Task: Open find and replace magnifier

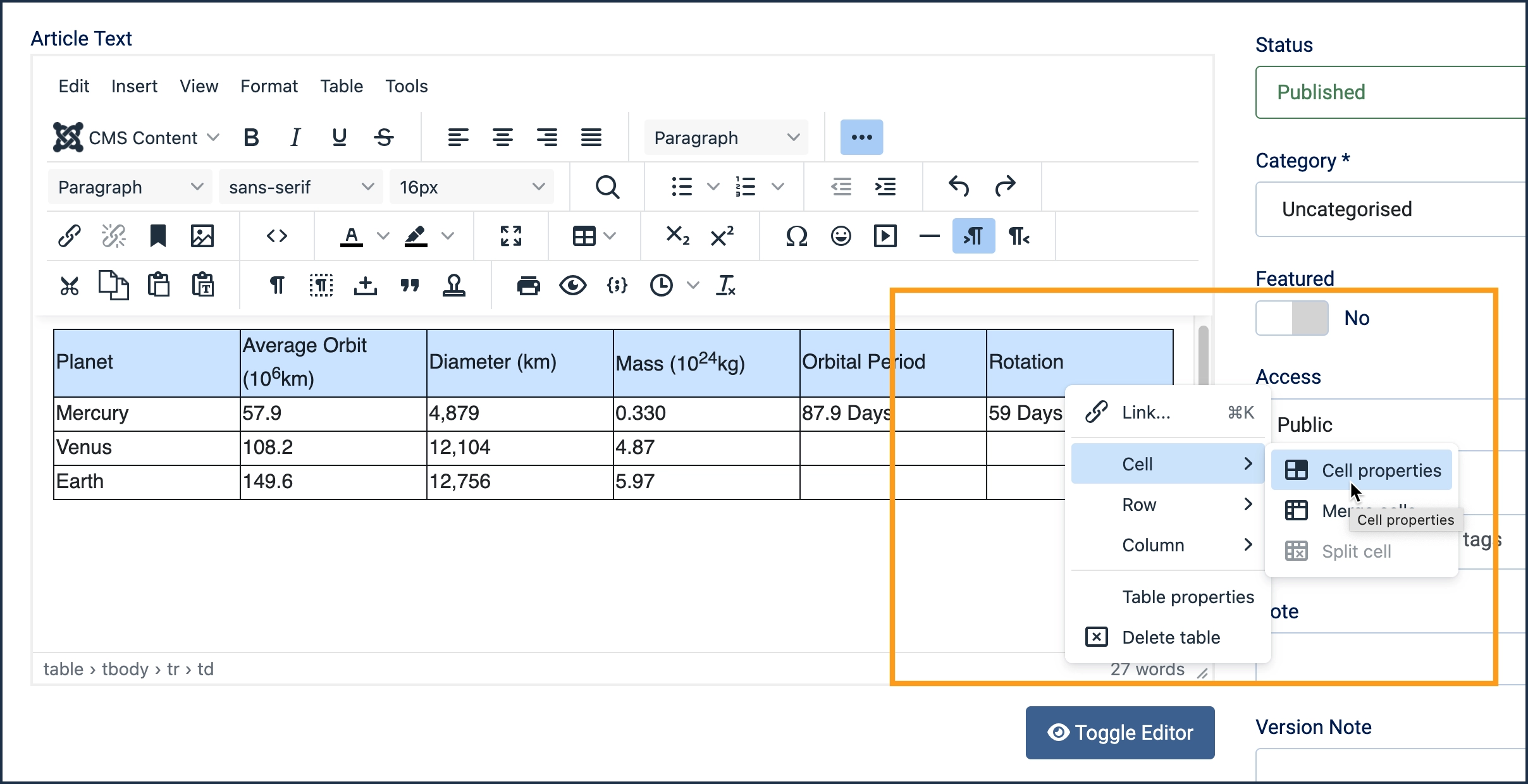Action: pyautogui.click(x=607, y=187)
